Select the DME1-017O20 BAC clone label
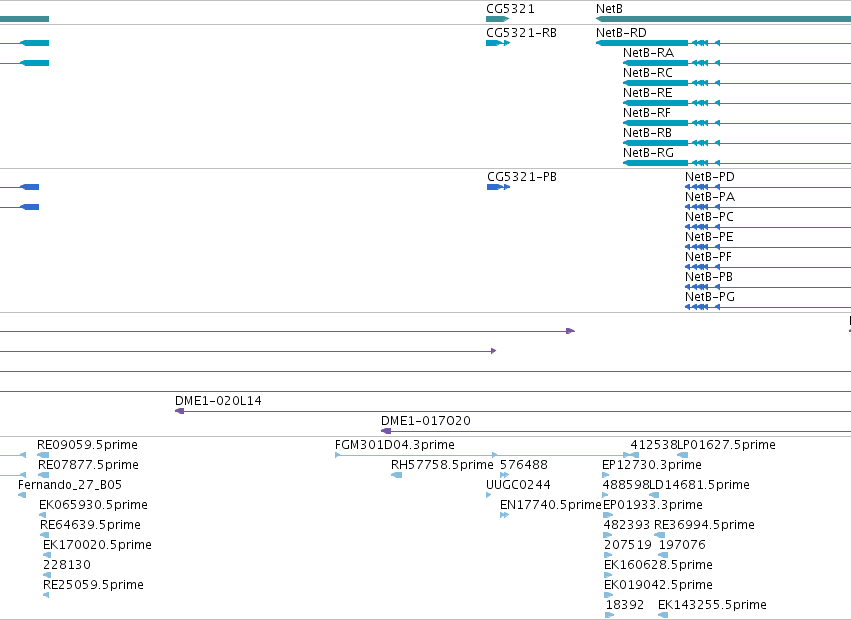The width and height of the screenshot is (851, 620). pyautogui.click(x=426, y=421)
